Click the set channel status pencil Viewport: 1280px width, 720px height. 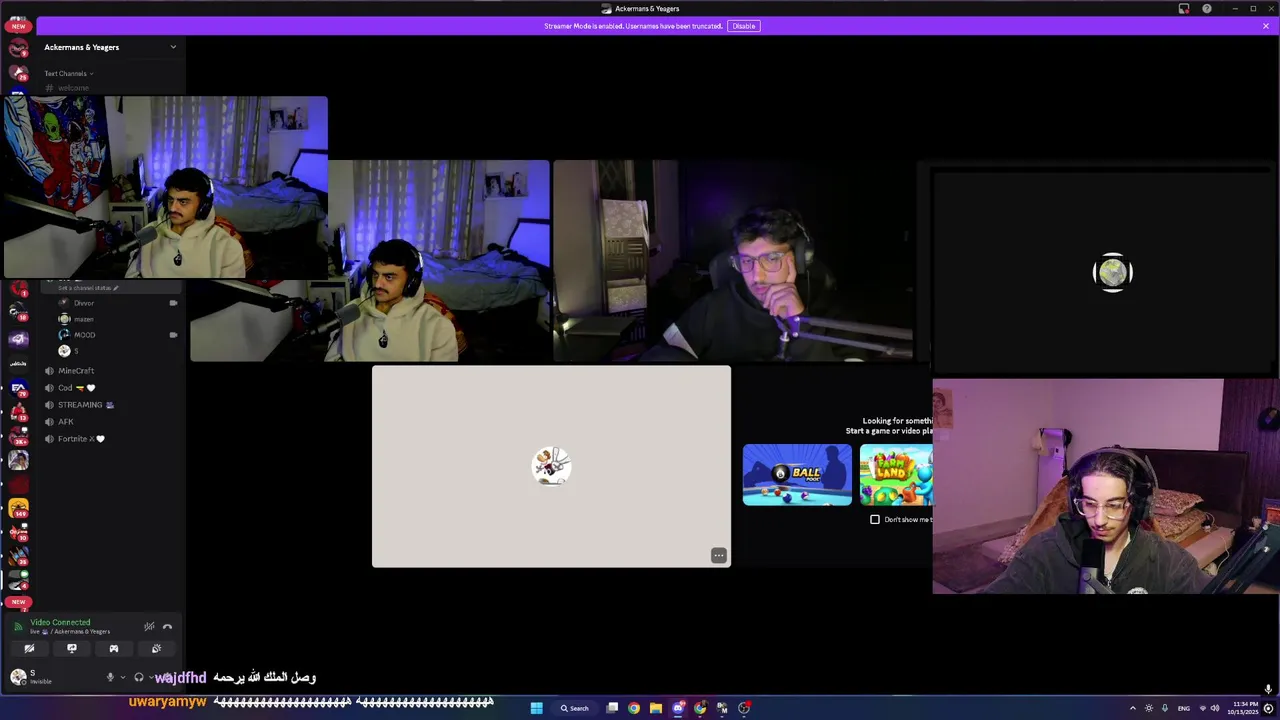click(x=116, y=288)
